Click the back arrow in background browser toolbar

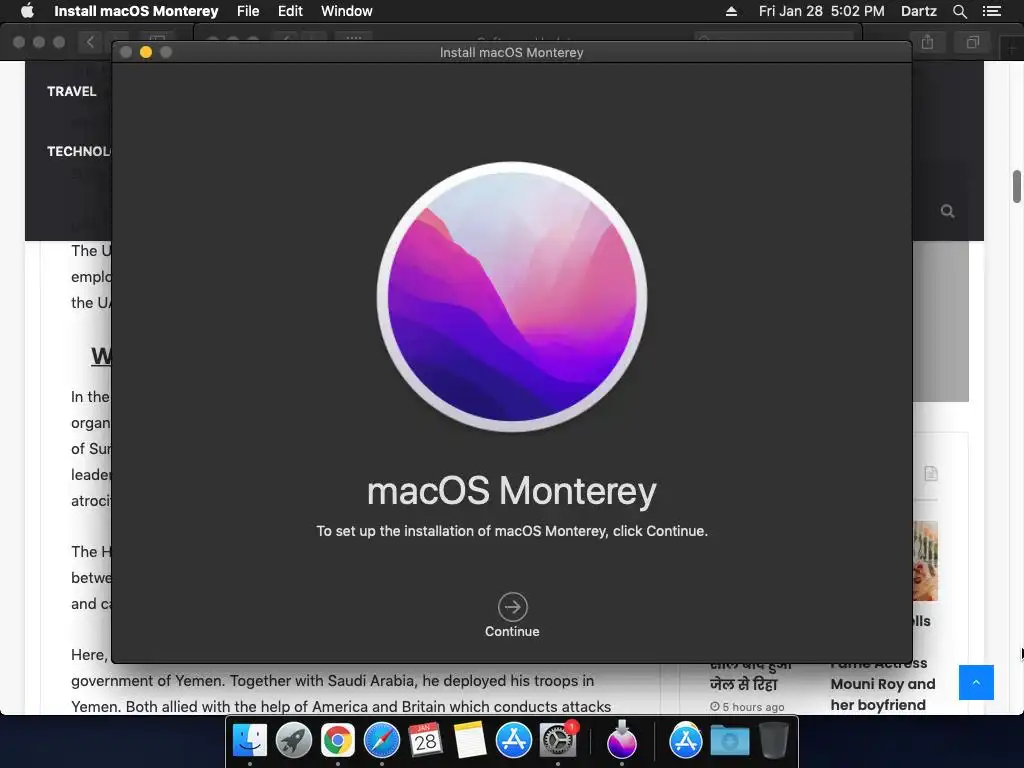click(90, 42)
